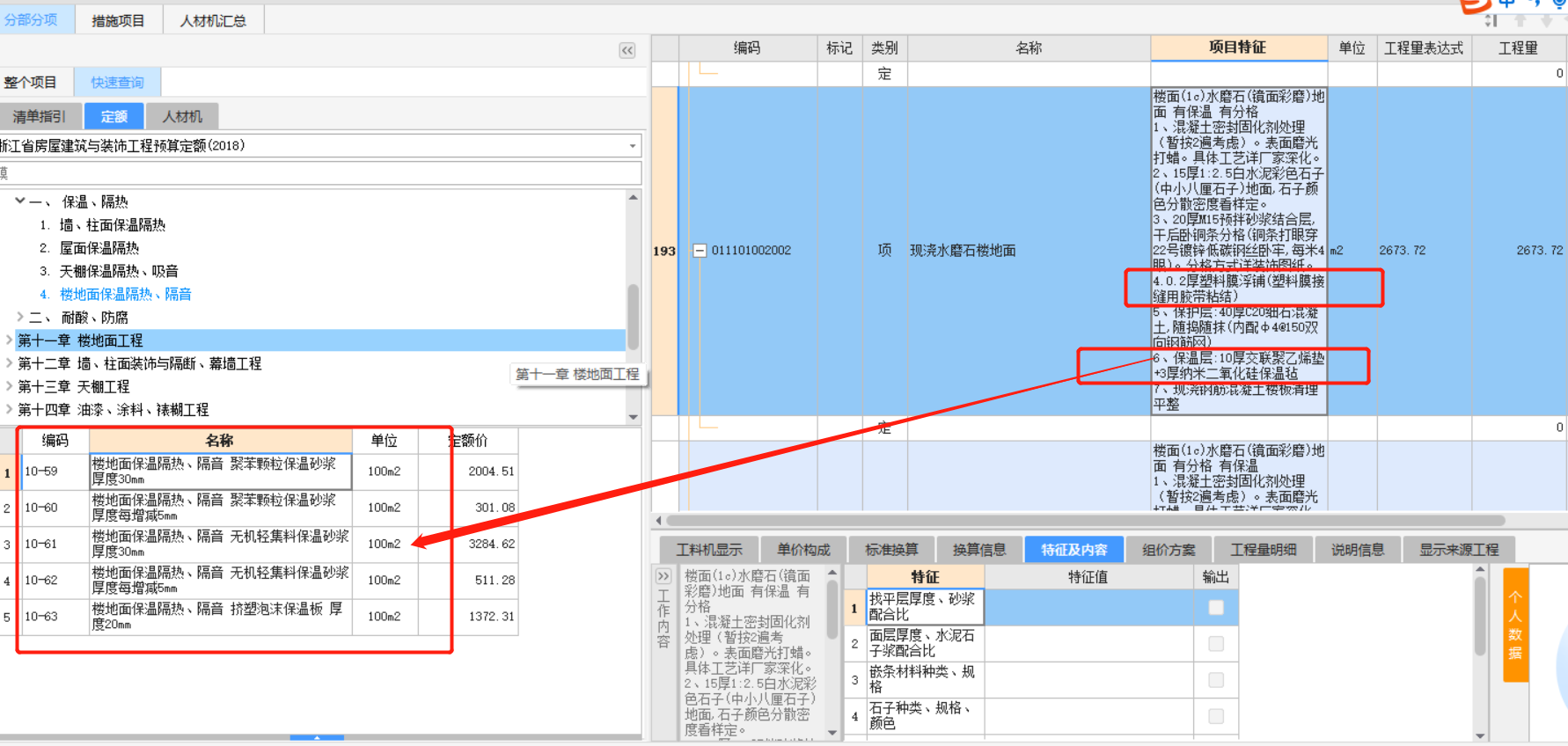1568x746 pixels.
Task: Open the 说明信息 tab
Action: pyautogui.click(x=1358, y=550)
